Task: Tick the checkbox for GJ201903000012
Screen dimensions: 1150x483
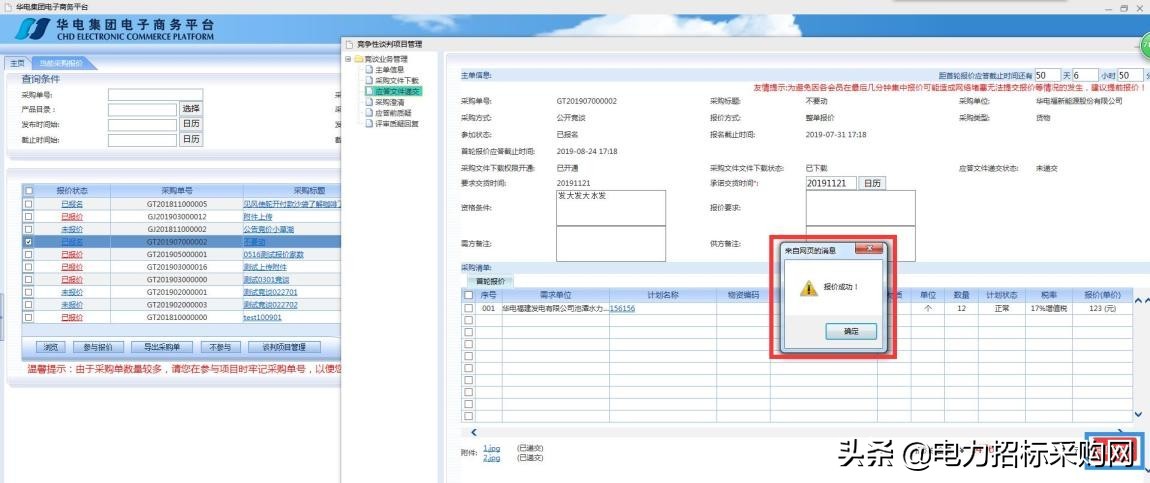Action: [29, 216]
